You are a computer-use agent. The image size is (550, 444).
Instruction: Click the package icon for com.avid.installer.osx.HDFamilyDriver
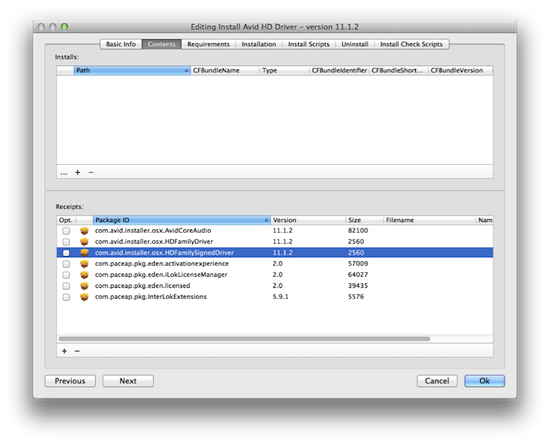click(84, 242)
